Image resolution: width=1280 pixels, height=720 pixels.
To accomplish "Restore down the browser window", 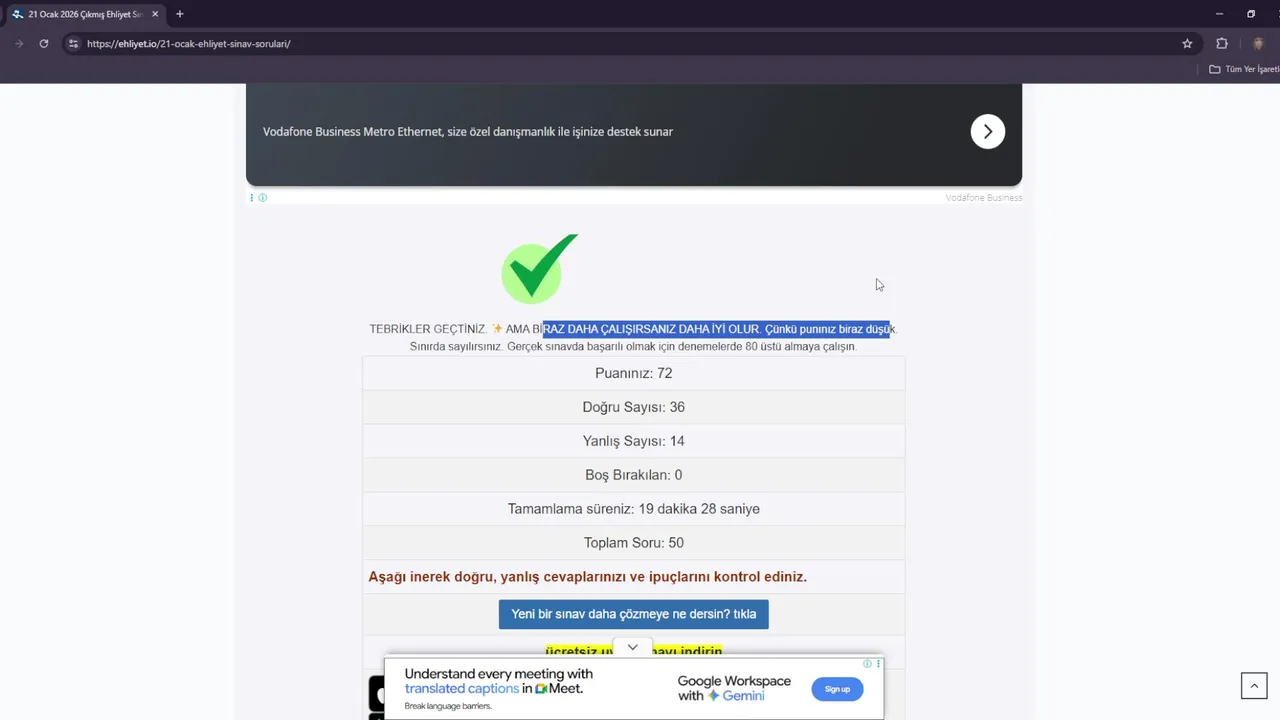I will click(1251, 14).
